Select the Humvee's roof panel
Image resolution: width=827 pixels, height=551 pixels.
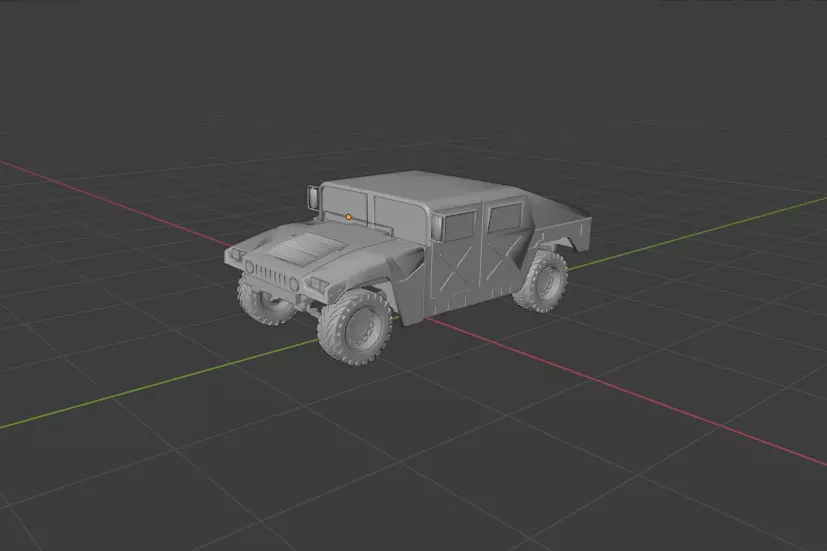click(x=421, y=187)
